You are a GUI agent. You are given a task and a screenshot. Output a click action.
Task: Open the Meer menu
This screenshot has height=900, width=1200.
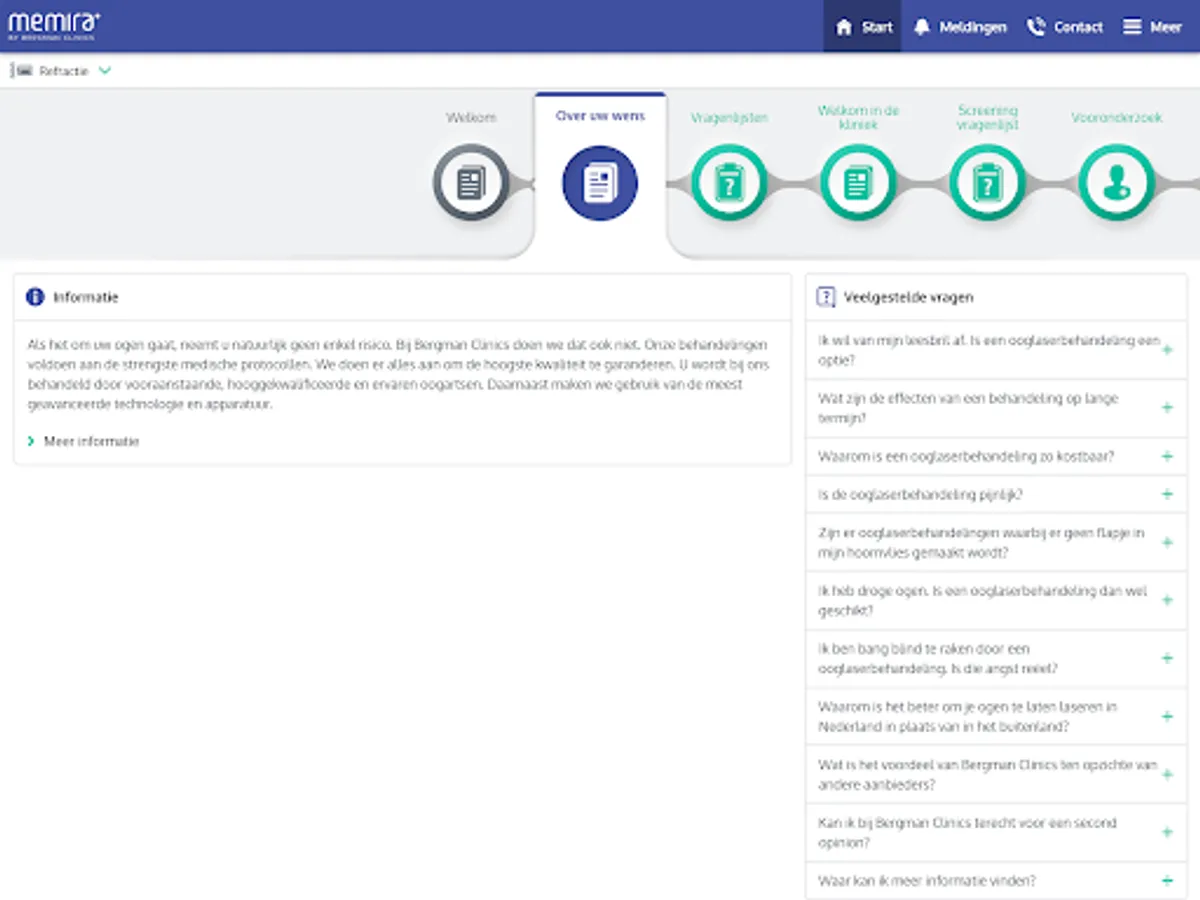point(1152,26)
